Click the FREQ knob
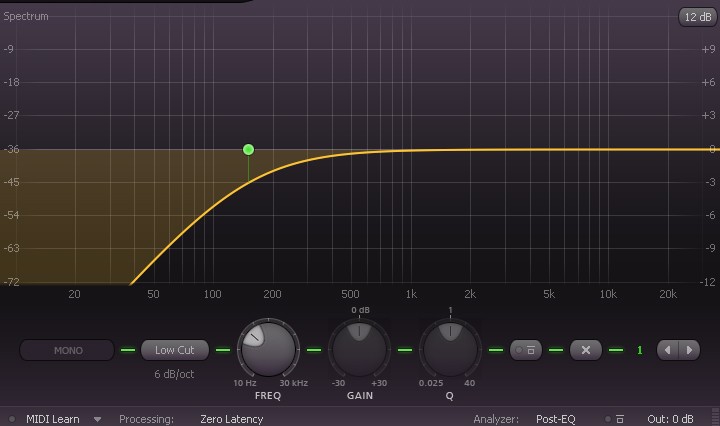Screen dimensions: 720x426 point(268,349)
